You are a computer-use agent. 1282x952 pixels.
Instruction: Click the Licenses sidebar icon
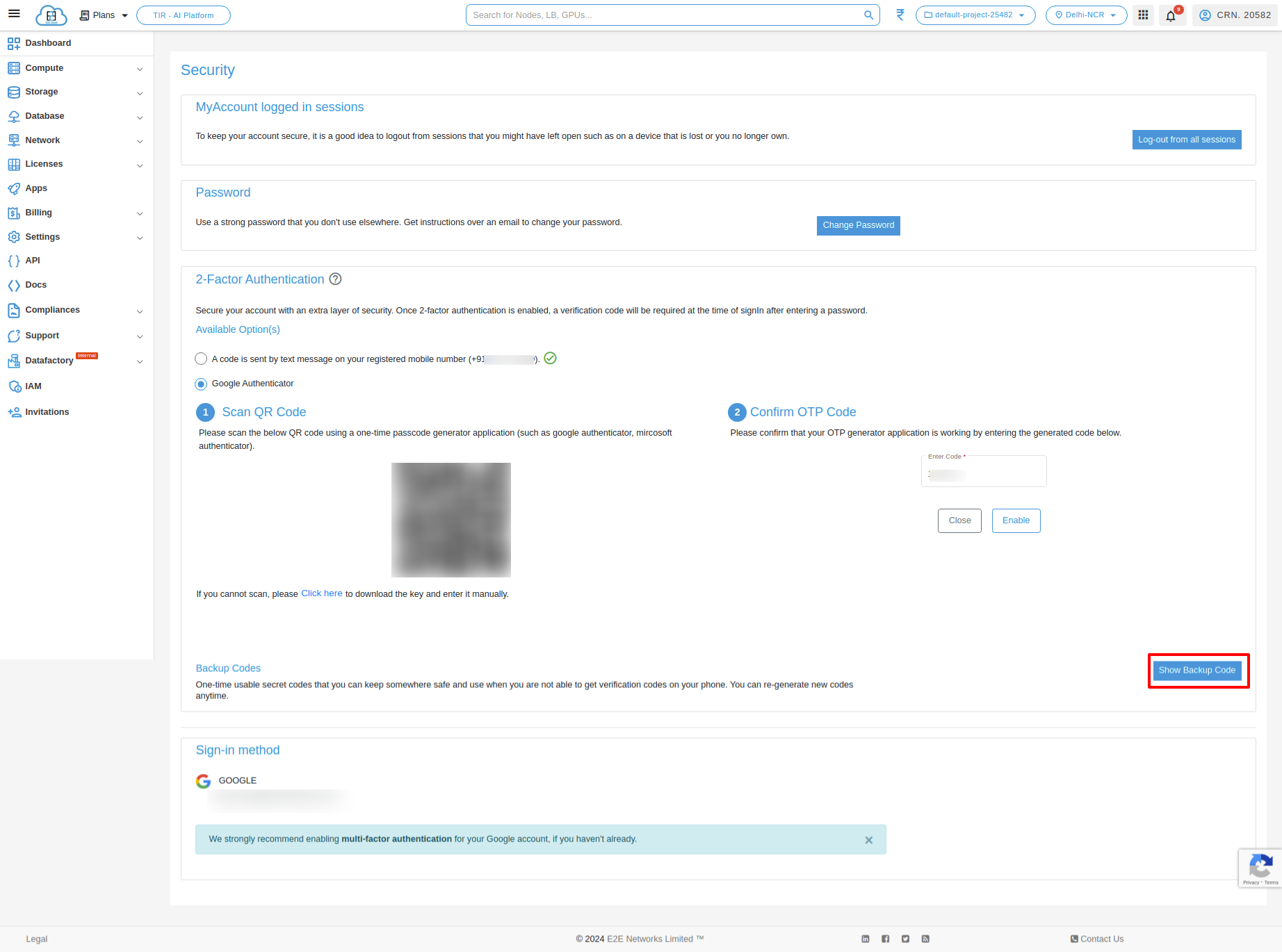(14, 164)
